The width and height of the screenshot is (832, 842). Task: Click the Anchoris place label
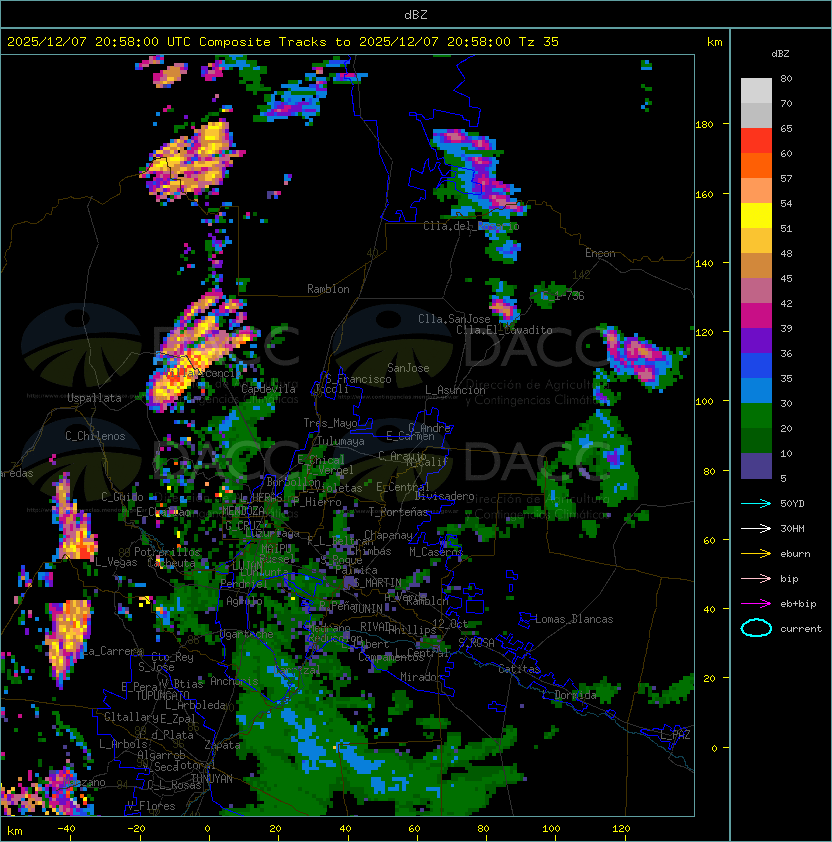(x=234, y=681)
